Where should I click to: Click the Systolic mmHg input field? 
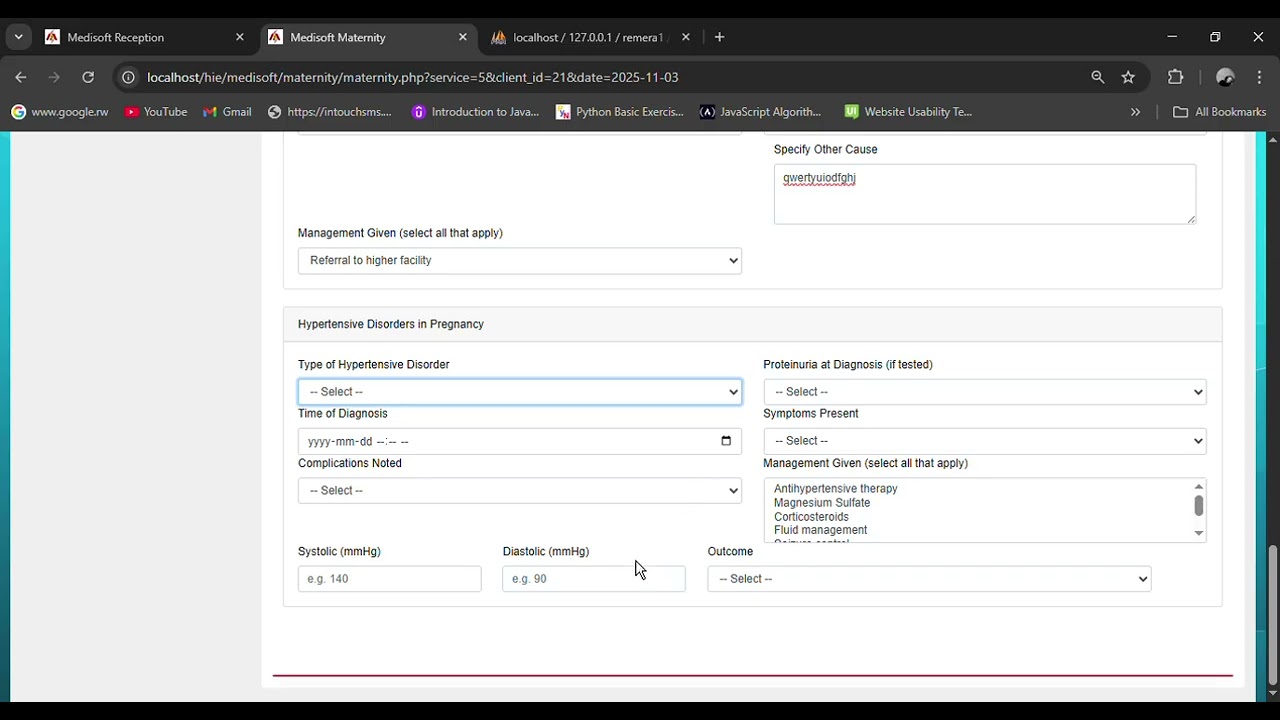click(x=389, y=579)
